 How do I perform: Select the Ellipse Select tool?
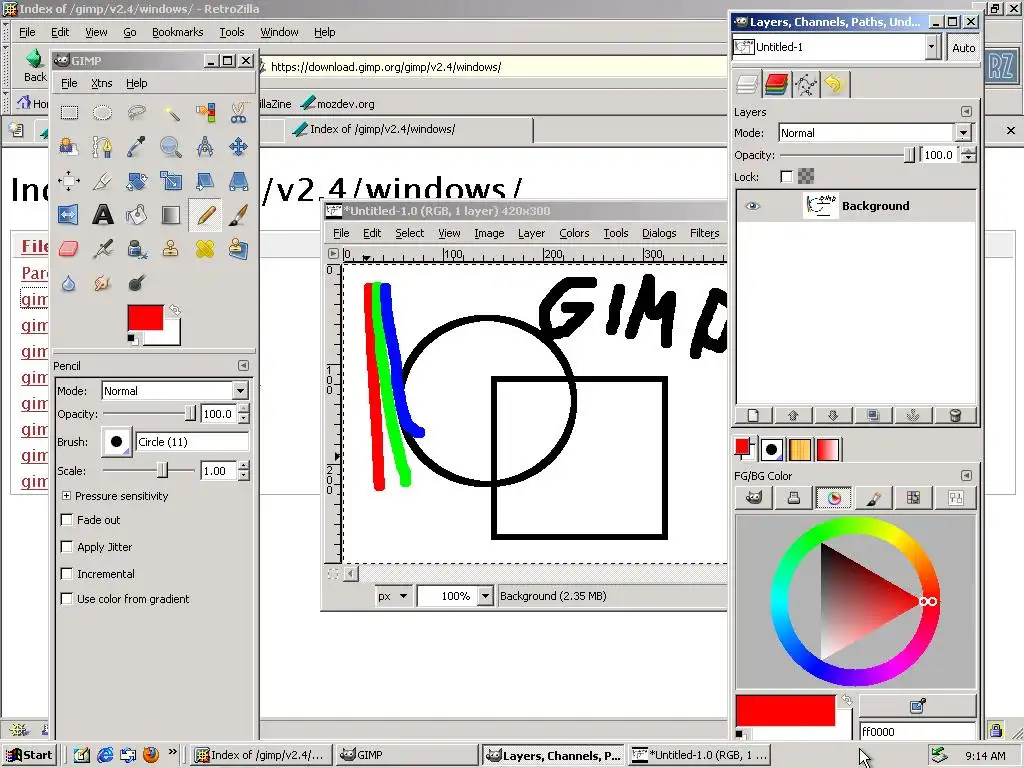pos(103,112)
